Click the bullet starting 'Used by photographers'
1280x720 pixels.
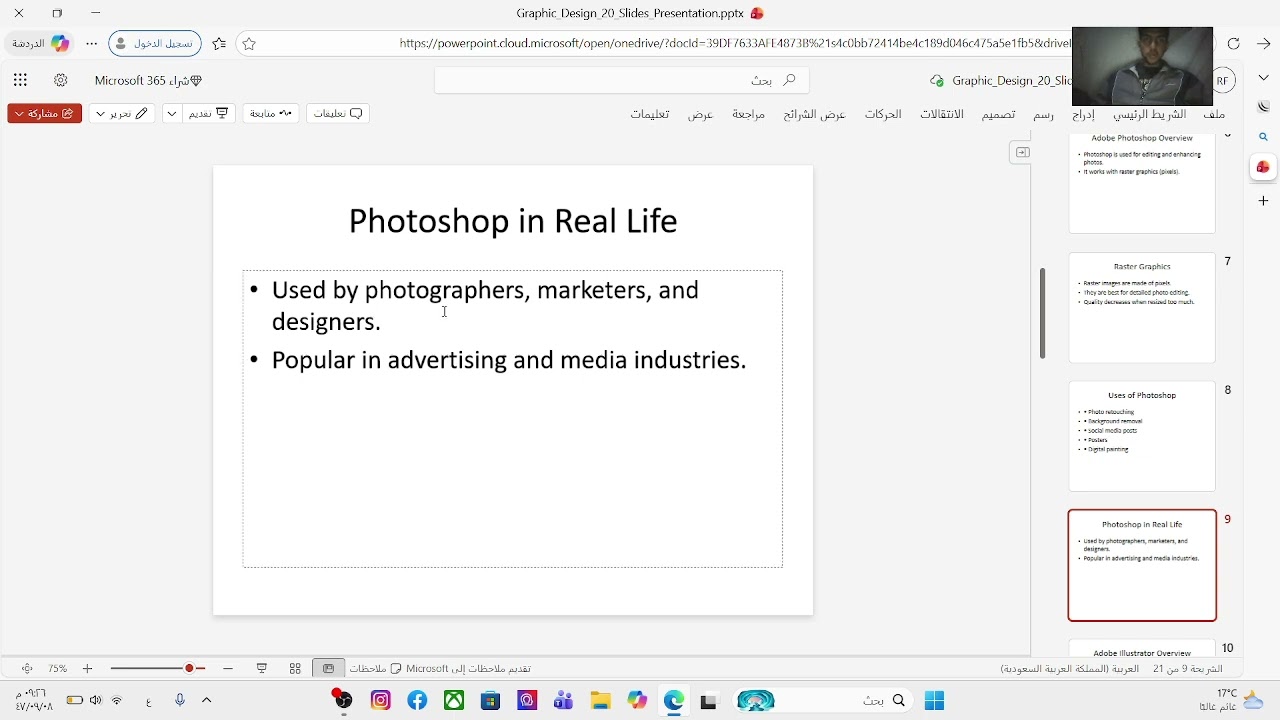tap(485, 305)
